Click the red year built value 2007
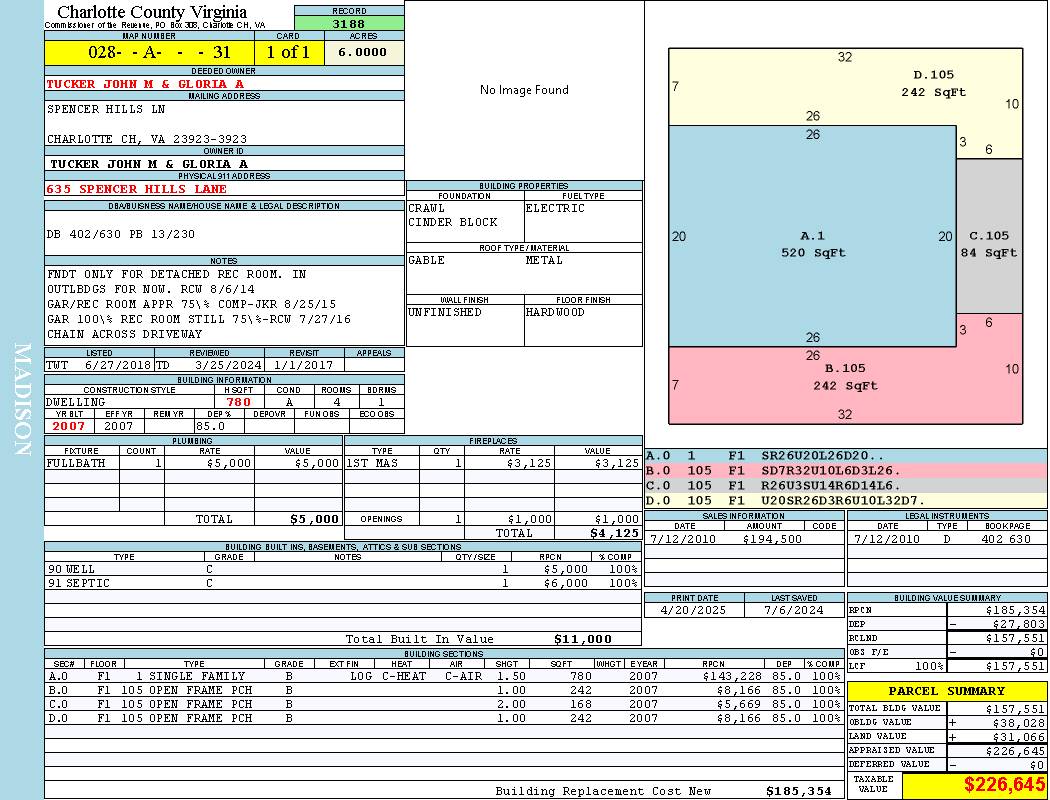Screen dimensions: 1050x800 69,426
